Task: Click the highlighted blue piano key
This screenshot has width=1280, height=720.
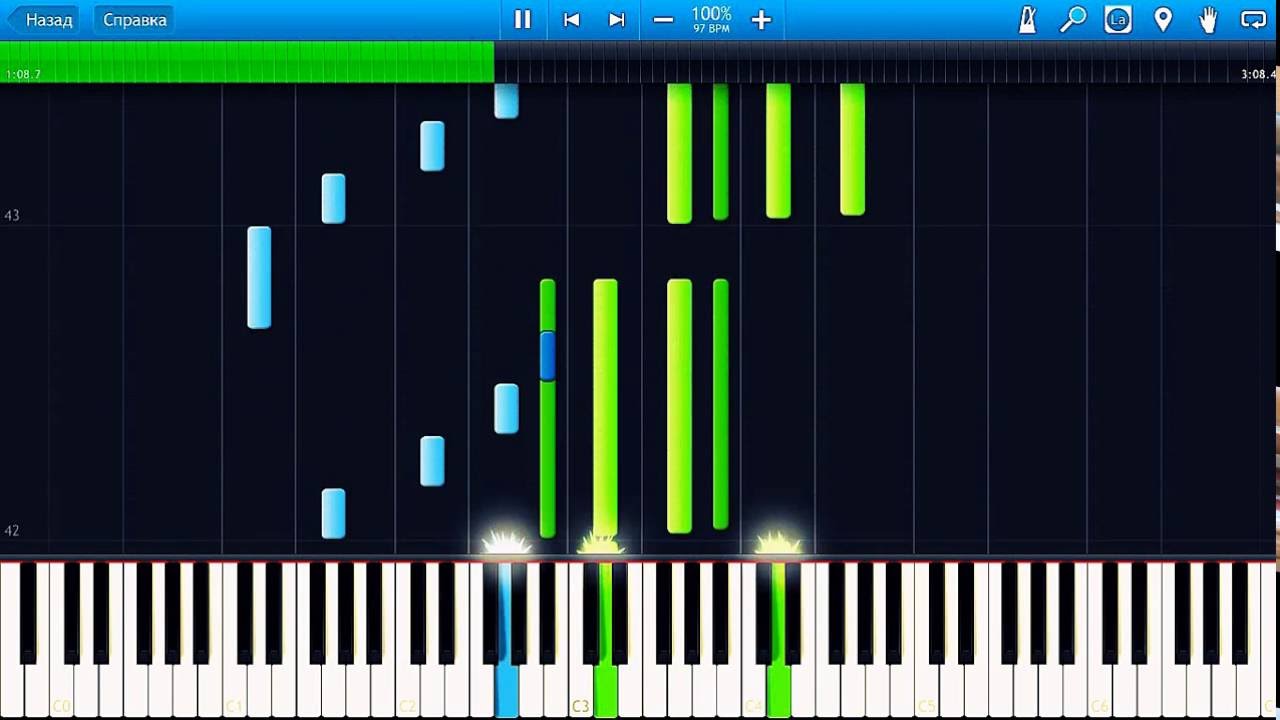Action: [506, 690]
